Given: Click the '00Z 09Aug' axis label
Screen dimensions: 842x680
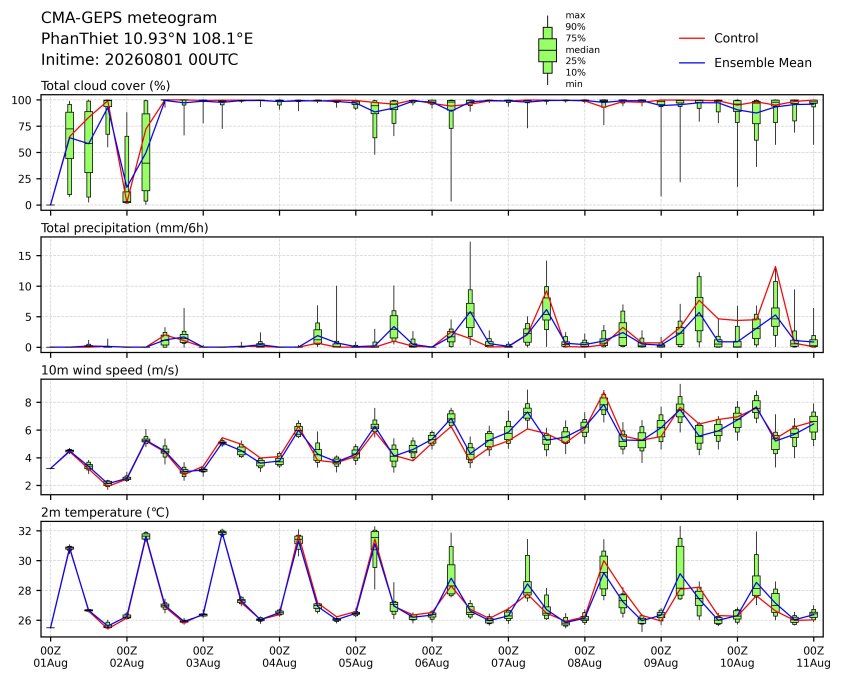Looking at the screenshot, I should (x=660, y=657).
